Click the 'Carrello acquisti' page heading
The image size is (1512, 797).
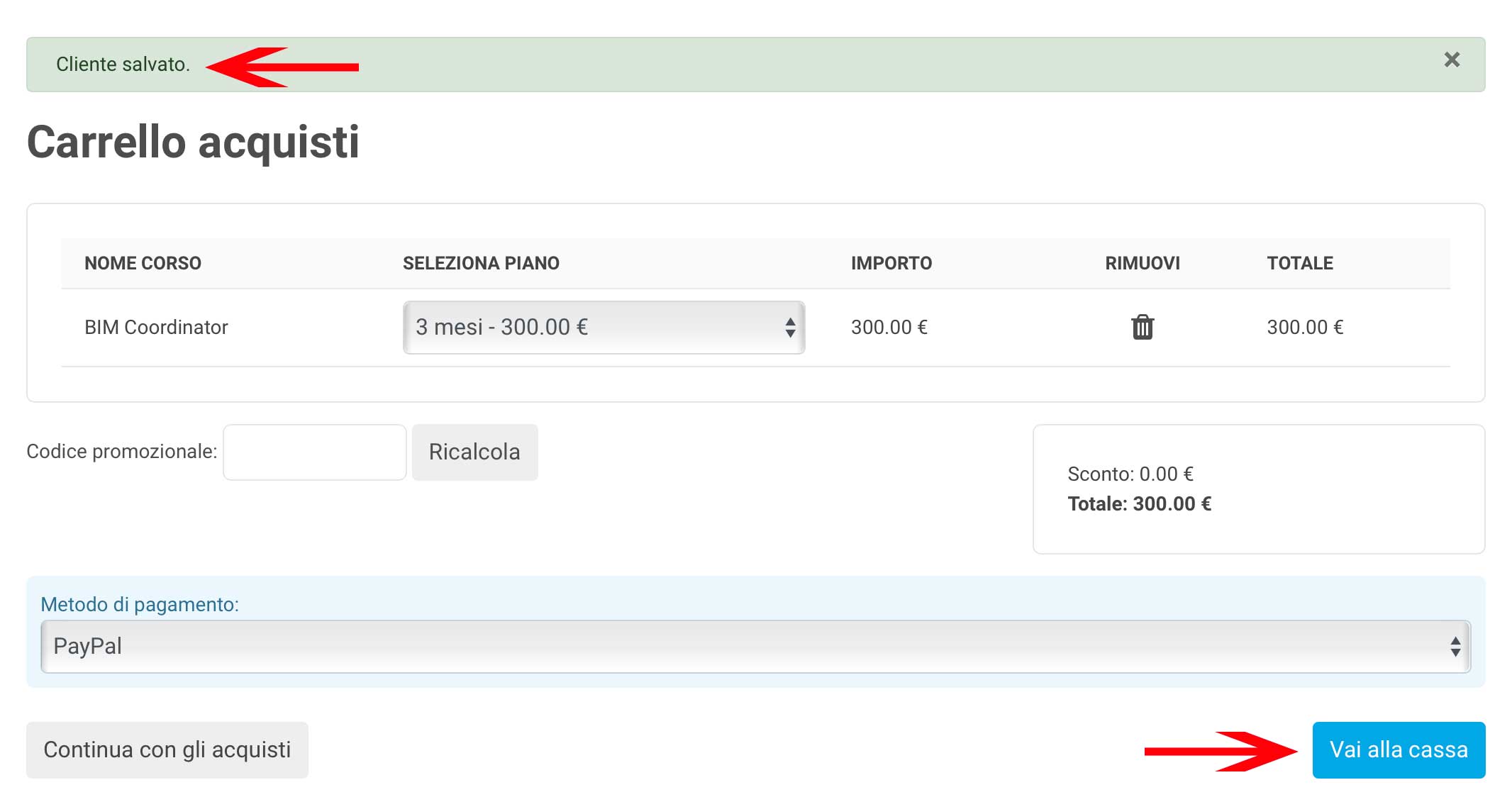[193, 143]
